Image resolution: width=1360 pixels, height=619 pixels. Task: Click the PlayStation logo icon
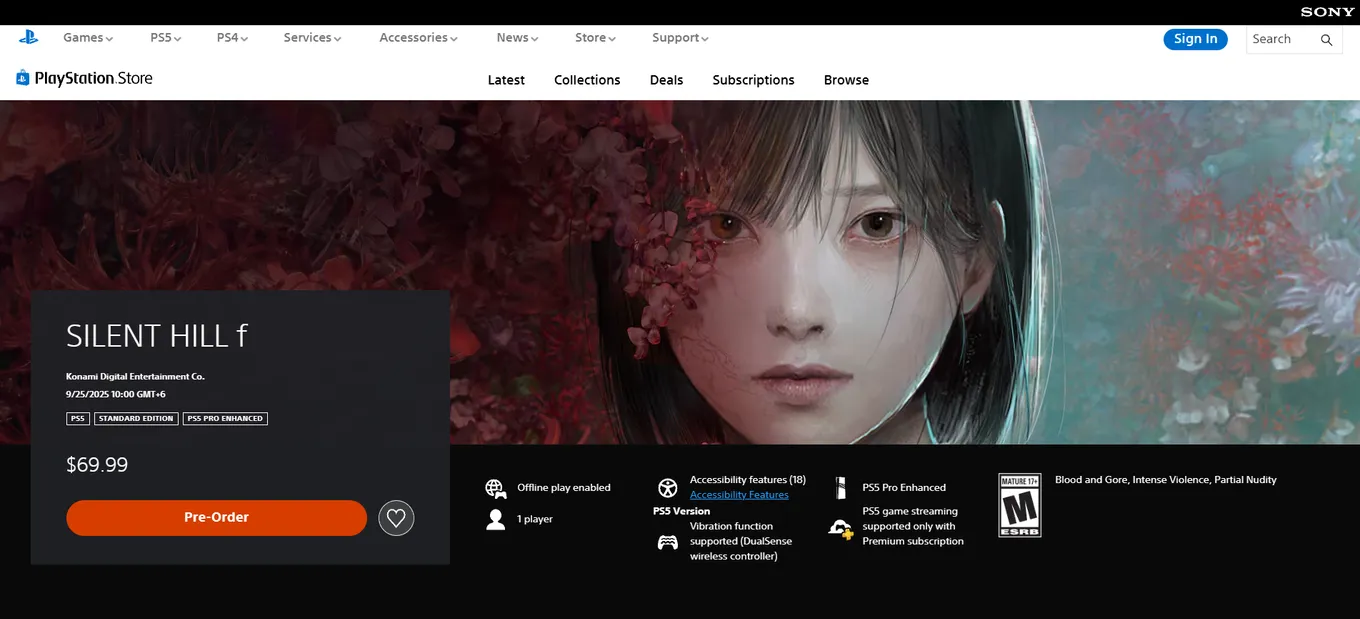click(x=28, y=37)
